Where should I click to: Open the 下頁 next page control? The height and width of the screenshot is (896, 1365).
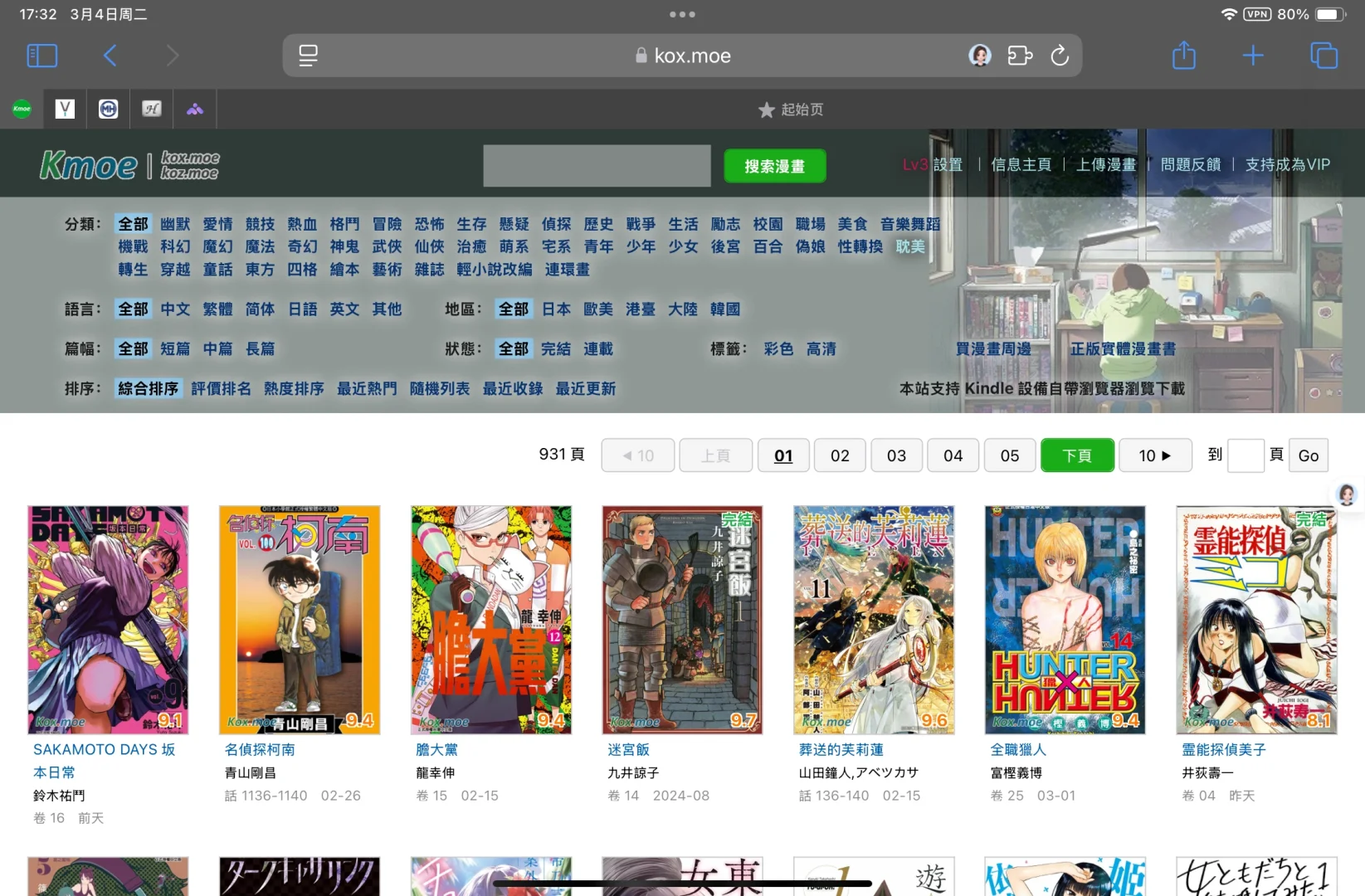click(1077, 455)
